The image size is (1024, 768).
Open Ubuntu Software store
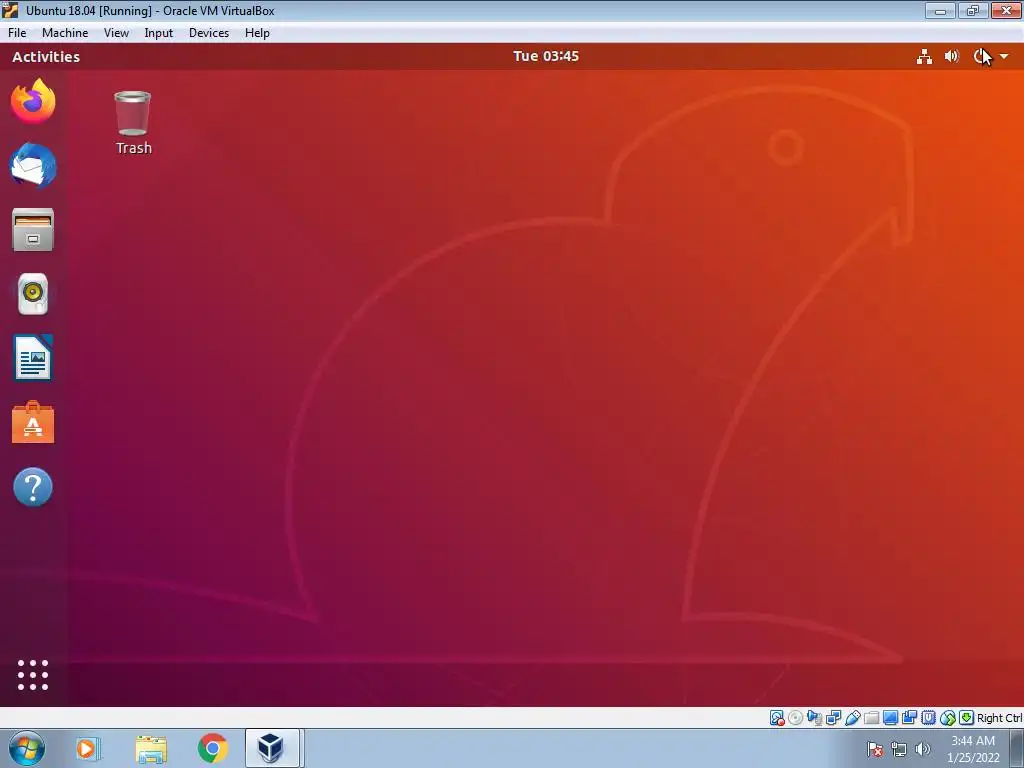(x=33, y=423)
